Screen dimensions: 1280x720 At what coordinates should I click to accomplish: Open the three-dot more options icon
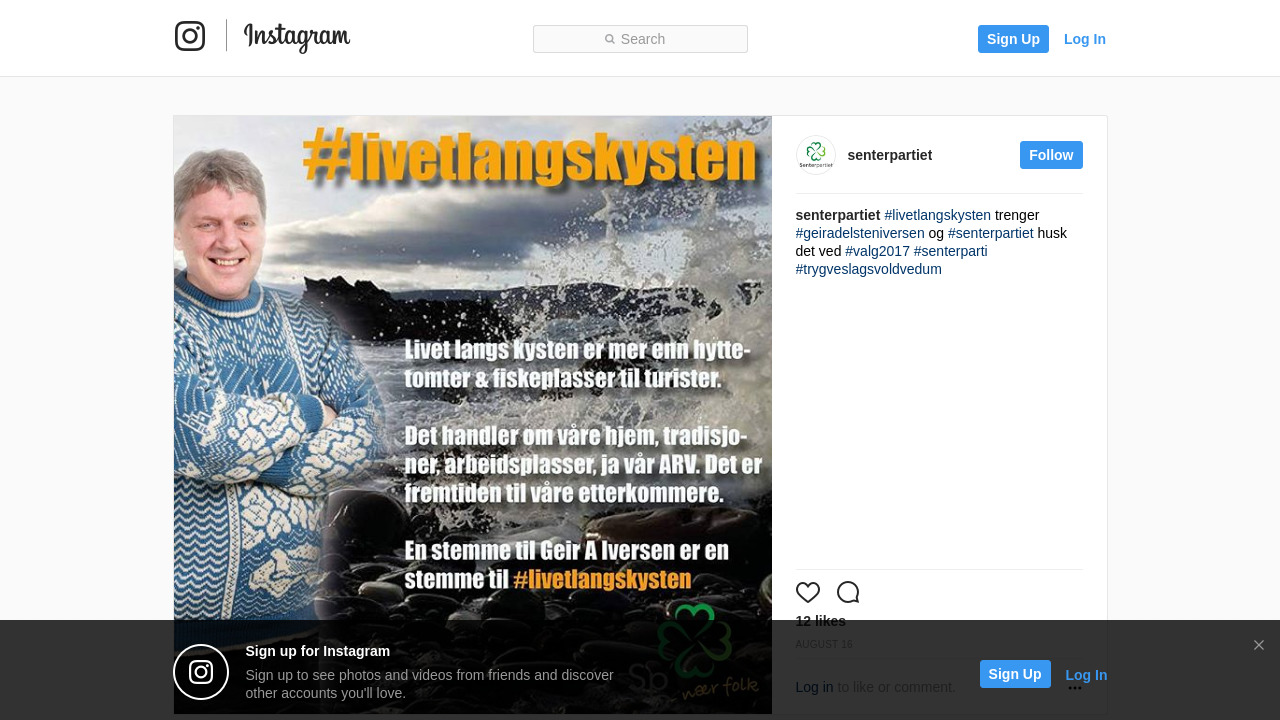coord(1075,688)
